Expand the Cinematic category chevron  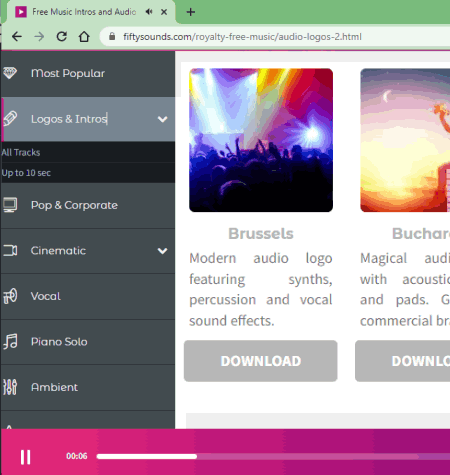coord(162,251)
